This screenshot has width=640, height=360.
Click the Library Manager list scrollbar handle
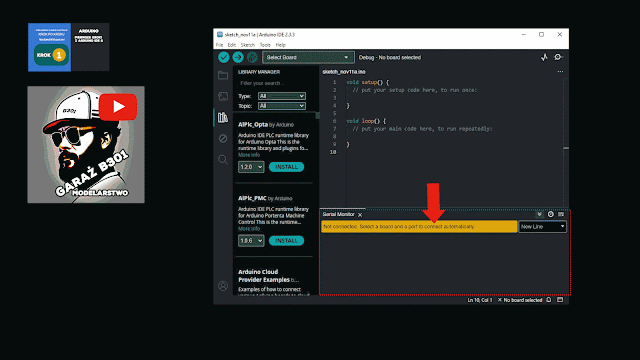(x=317, y=116)
